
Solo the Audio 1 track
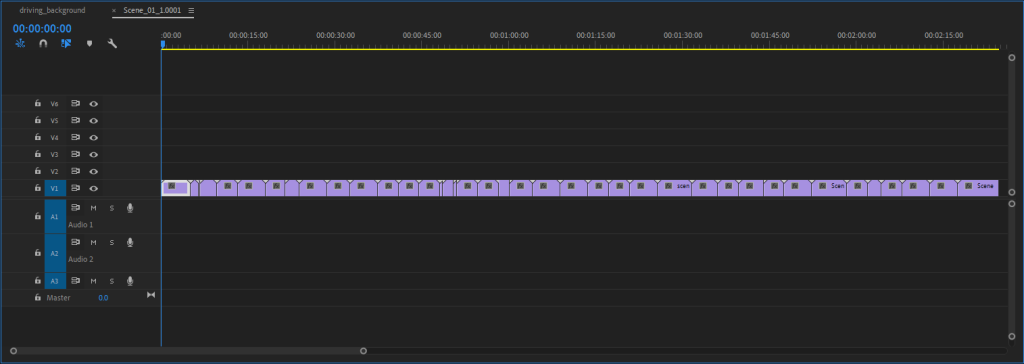112,208
